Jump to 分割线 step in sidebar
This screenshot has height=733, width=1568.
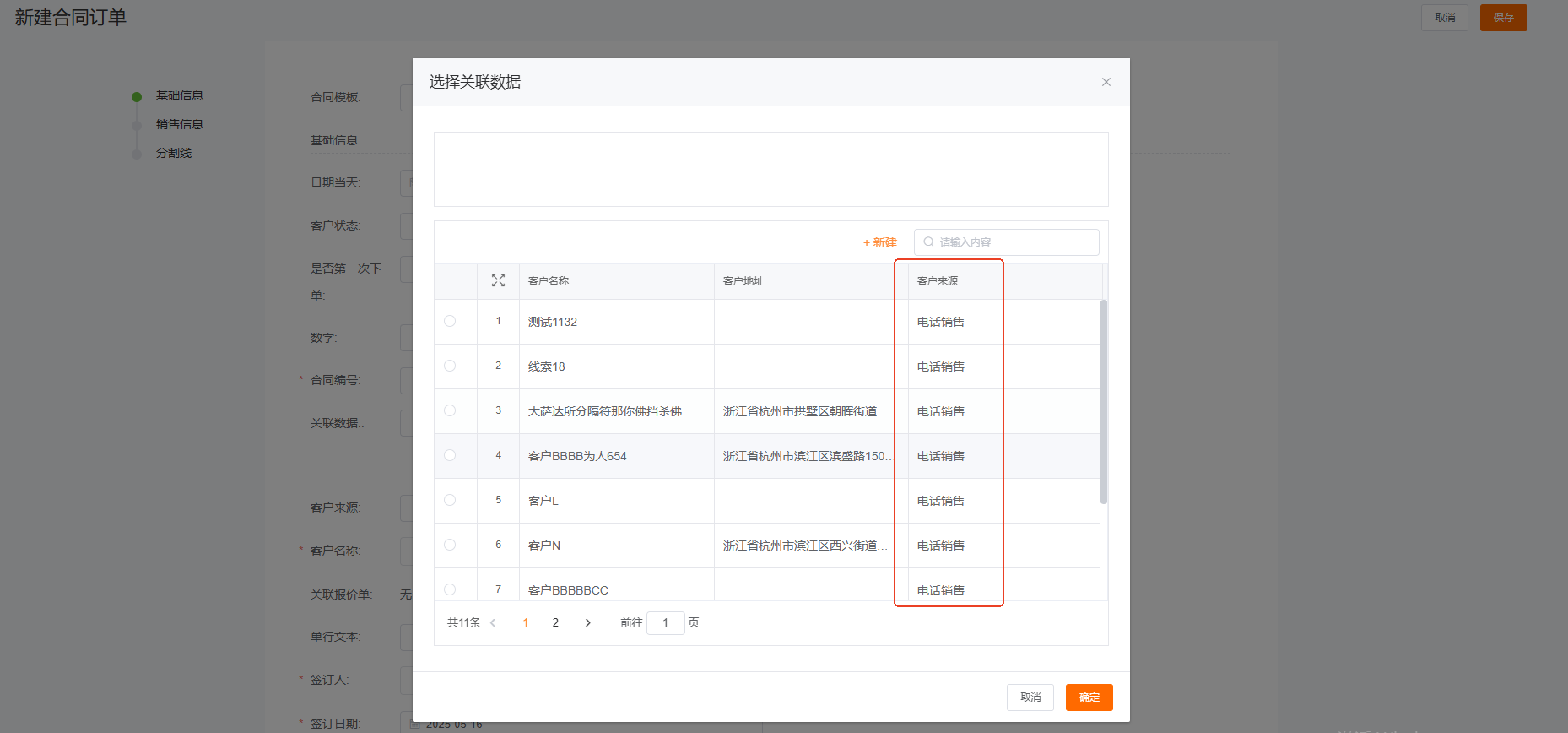[x=174, y=153]
